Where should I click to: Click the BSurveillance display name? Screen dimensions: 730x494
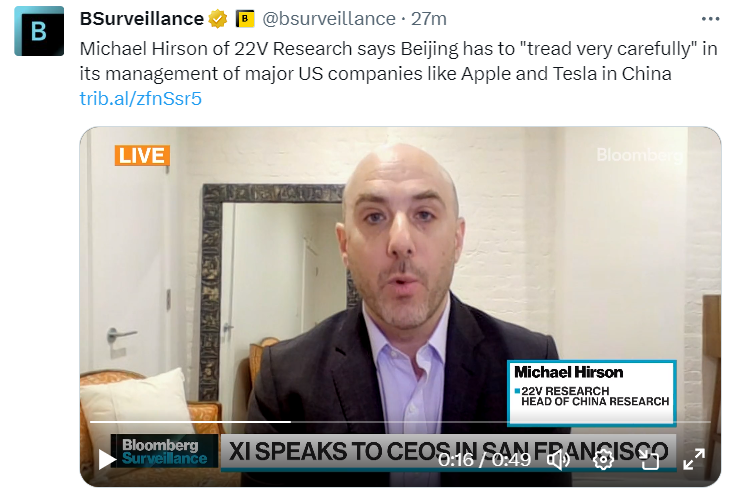(142, 19)
